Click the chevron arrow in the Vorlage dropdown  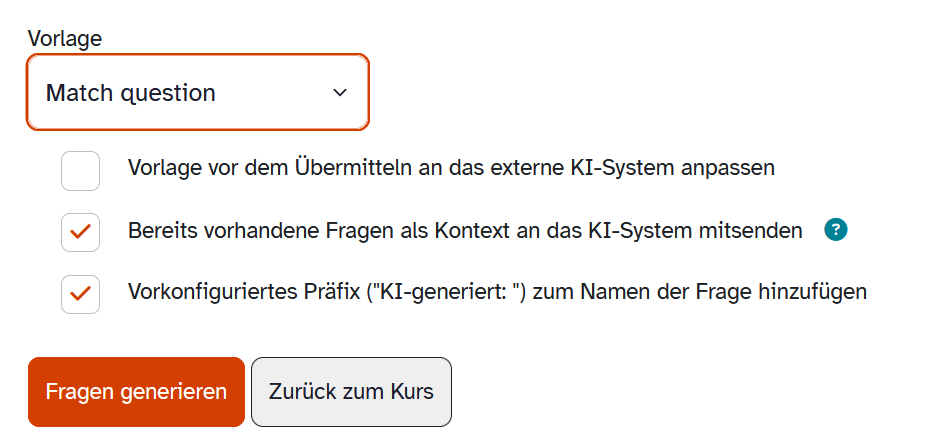pyautogui.click(x=340, y=93)
